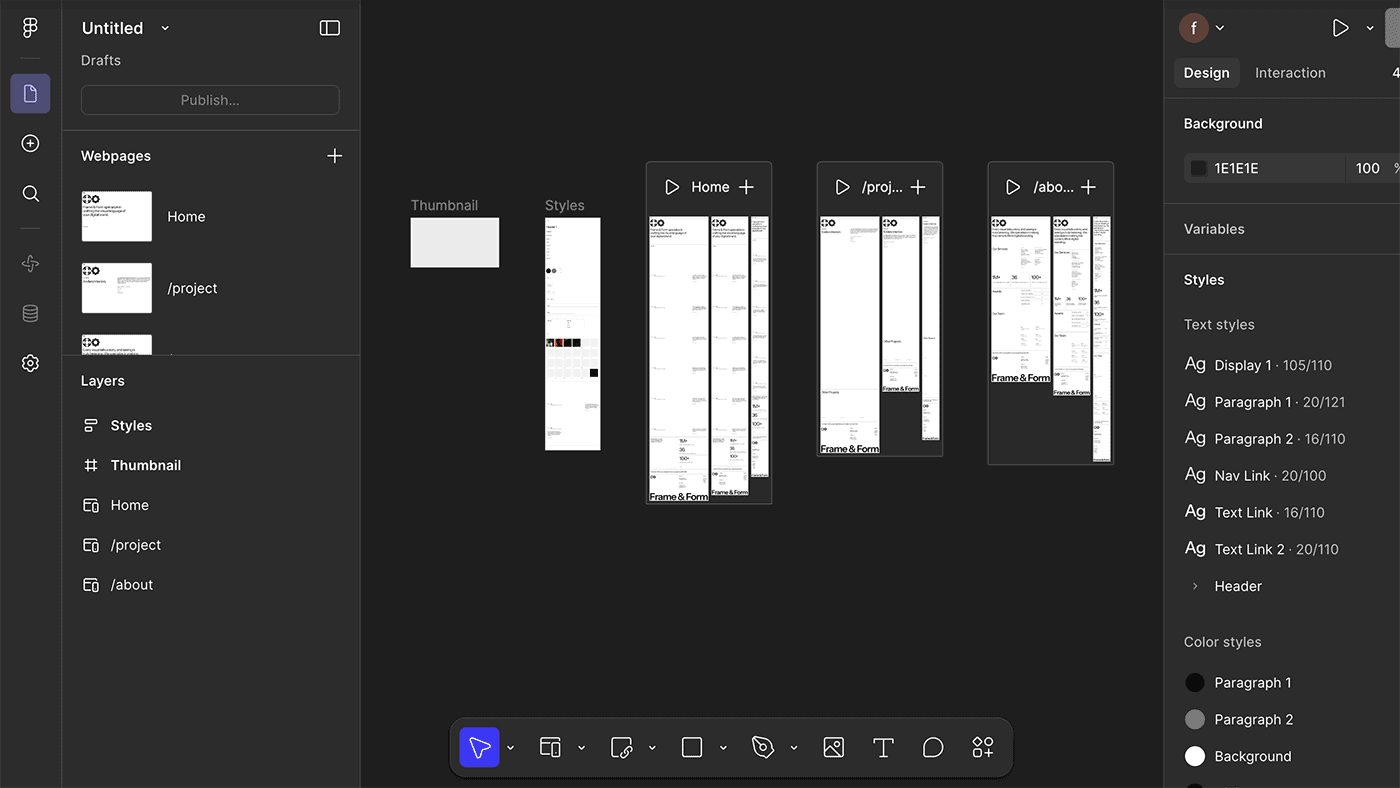Open Layout tool options chevron
This screenshot has width=1400, height=788.
click(581, 747)
